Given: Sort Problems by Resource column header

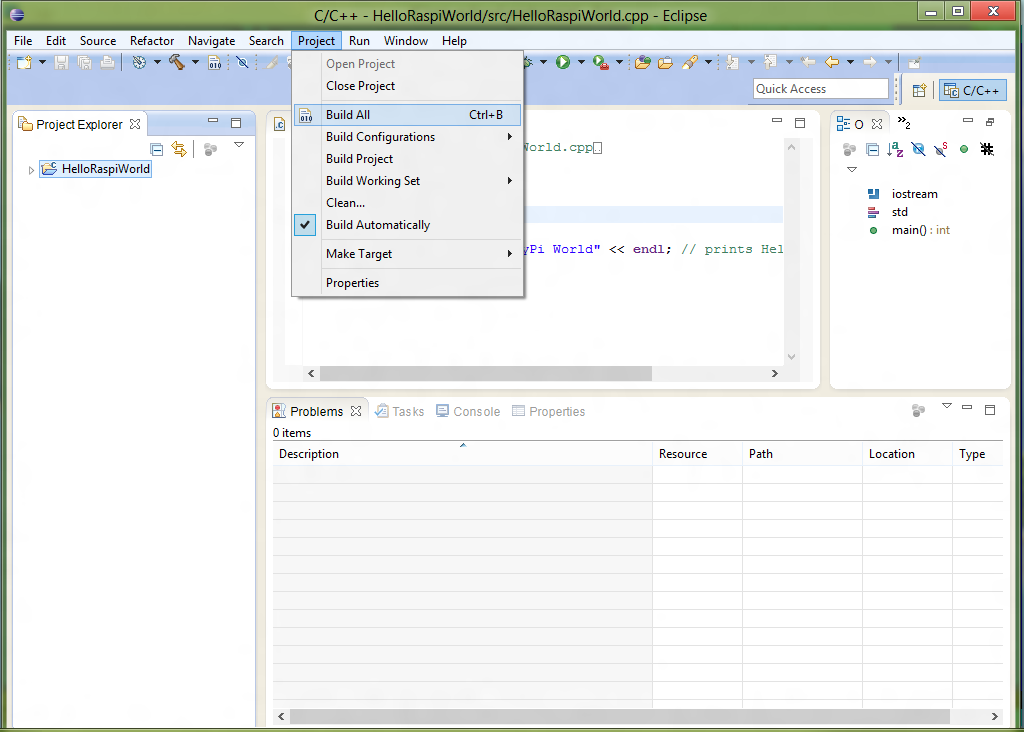Looking at the screenshot, I should click(x=697, y=454).
